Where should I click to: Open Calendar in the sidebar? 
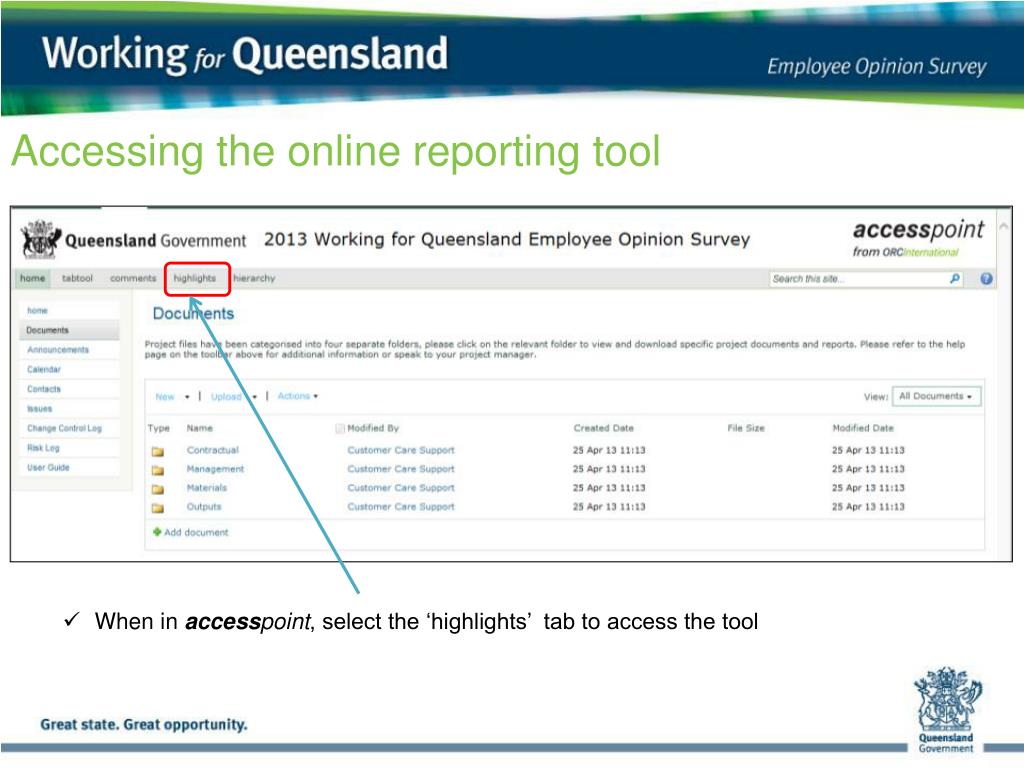(44, 370)
